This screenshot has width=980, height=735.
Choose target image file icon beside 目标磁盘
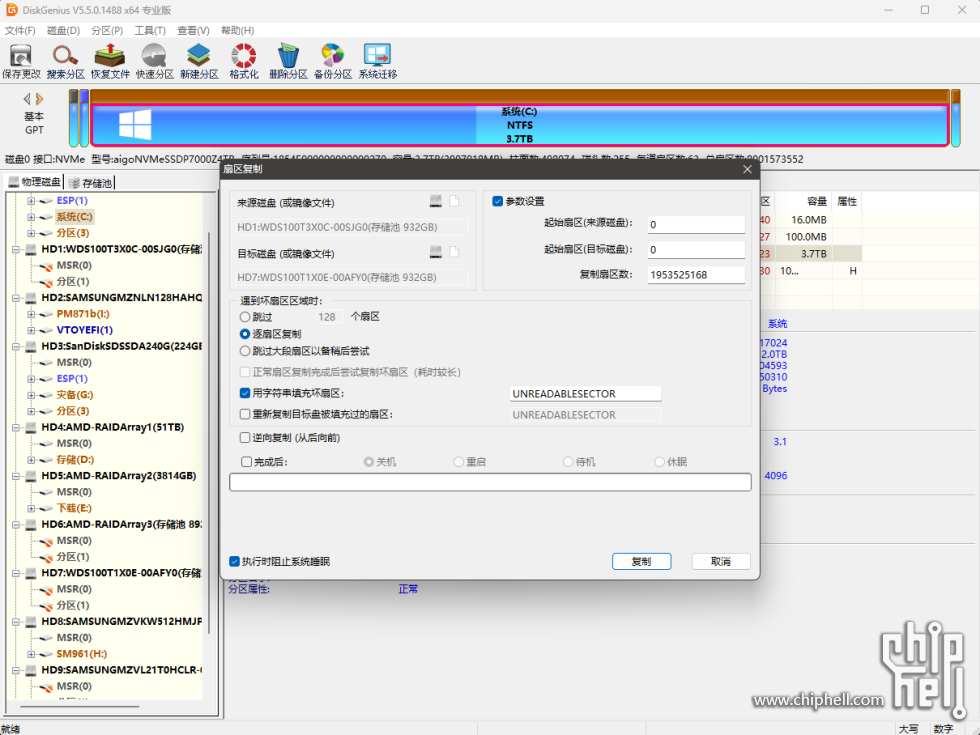(454, 252)
